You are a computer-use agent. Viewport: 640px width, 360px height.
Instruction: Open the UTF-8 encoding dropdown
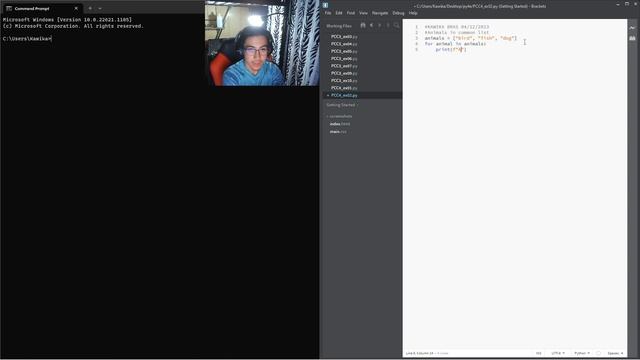point(558,353)
